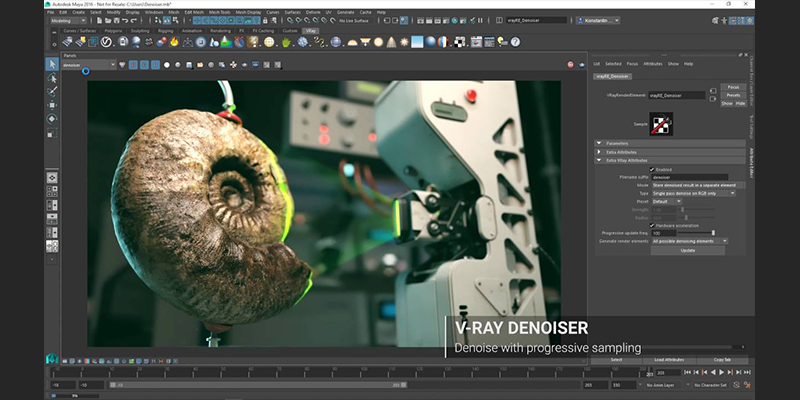This screenshot has height=400, width=800.
Task: Click the redo arrow in status line
Action: pyautogui.click(x=134, y=20)
